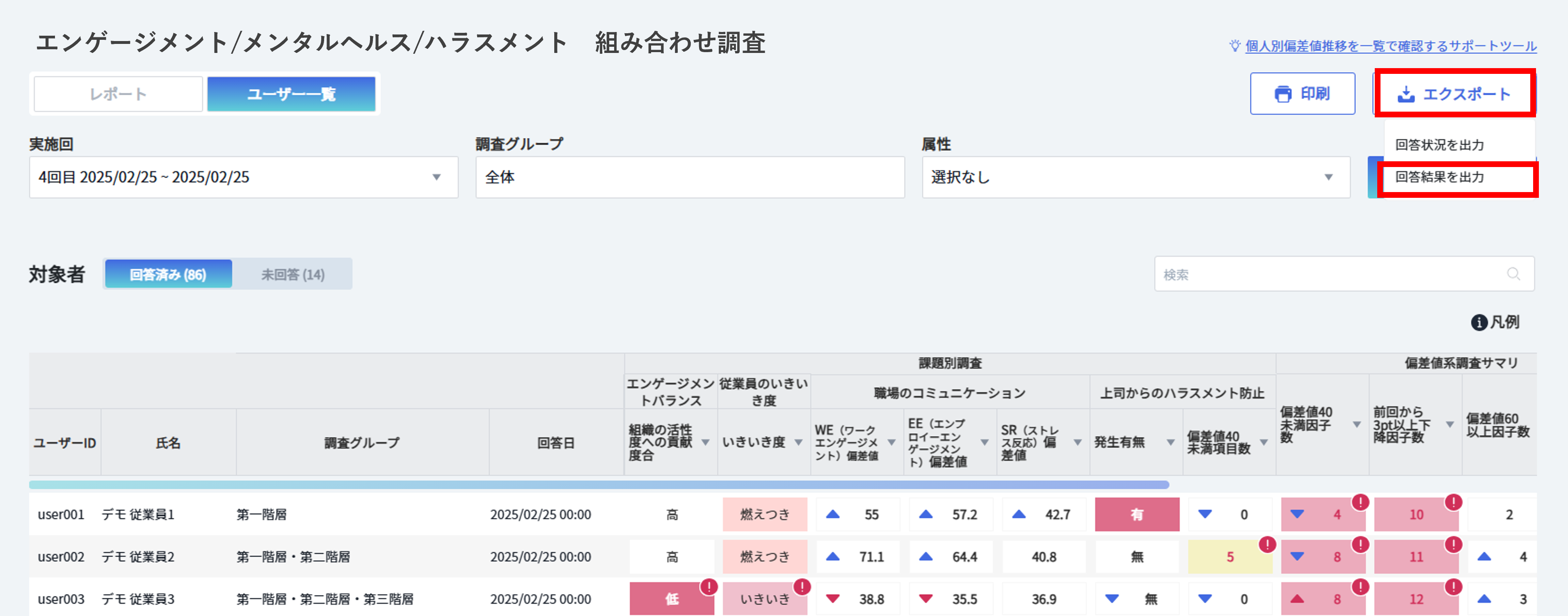Click the printer icon in 印刷 button
The height and width of the screenshot is (616, 1568).
1283,94
